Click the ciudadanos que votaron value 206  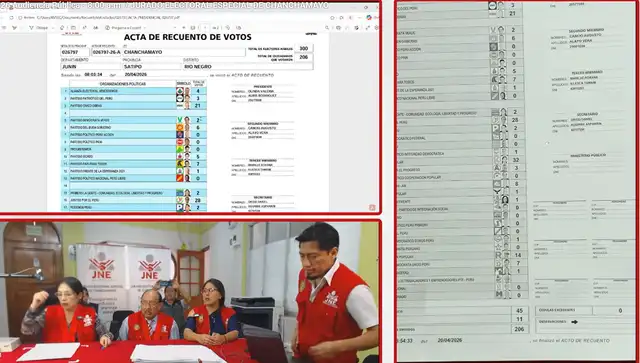[304, 58]
